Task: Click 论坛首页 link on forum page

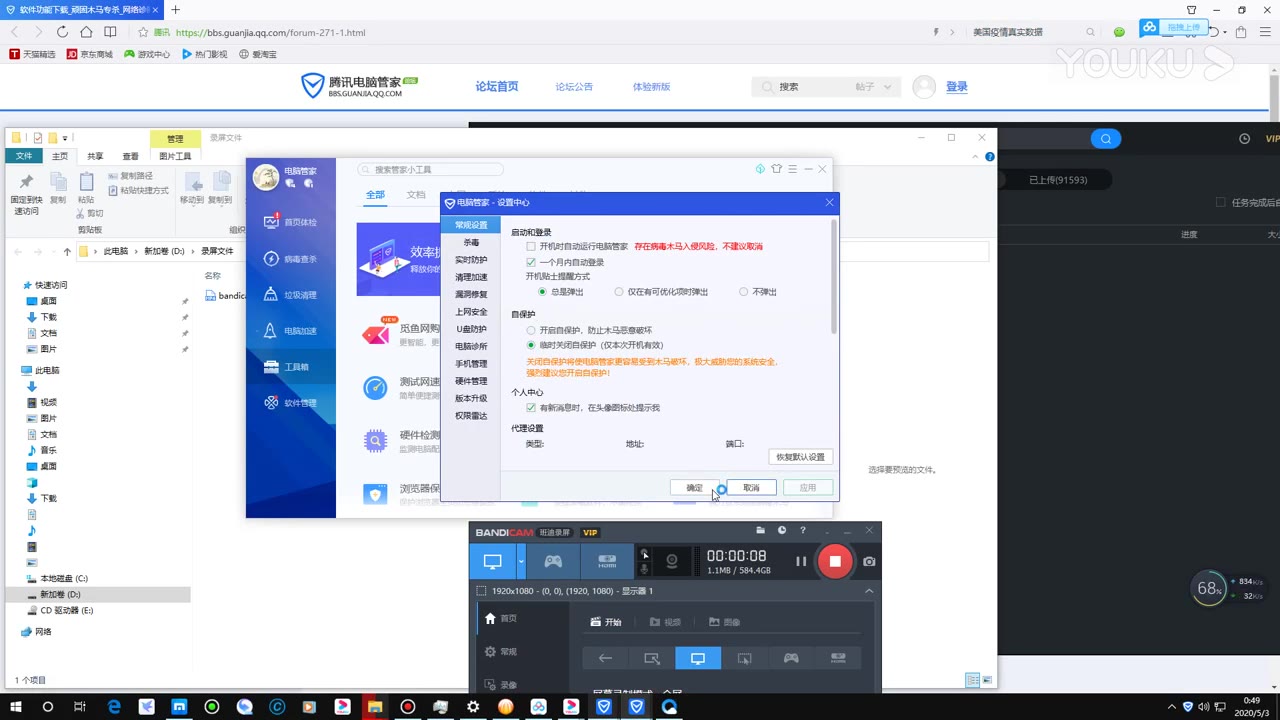Action: pos(497,87)
